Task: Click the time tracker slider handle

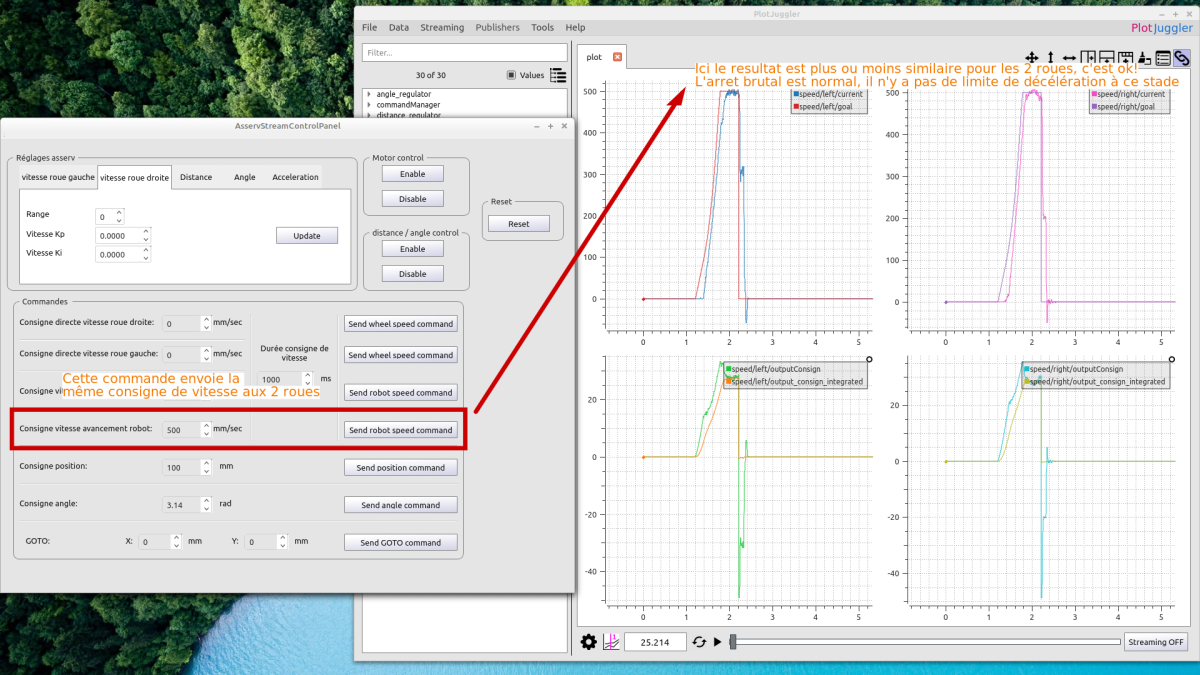Action: point(733,642)
